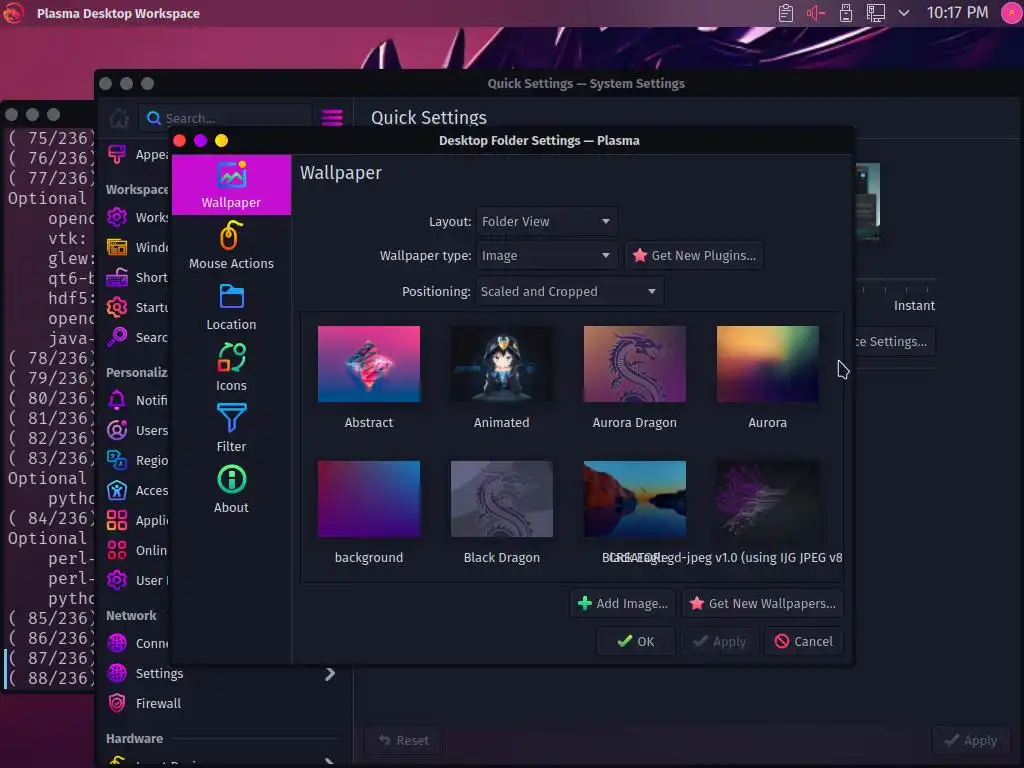Image resolution: width=1024 pixels, height=768 pixels.
Task: Expand hidden system tray icons arrow
Action: point(904,12)
